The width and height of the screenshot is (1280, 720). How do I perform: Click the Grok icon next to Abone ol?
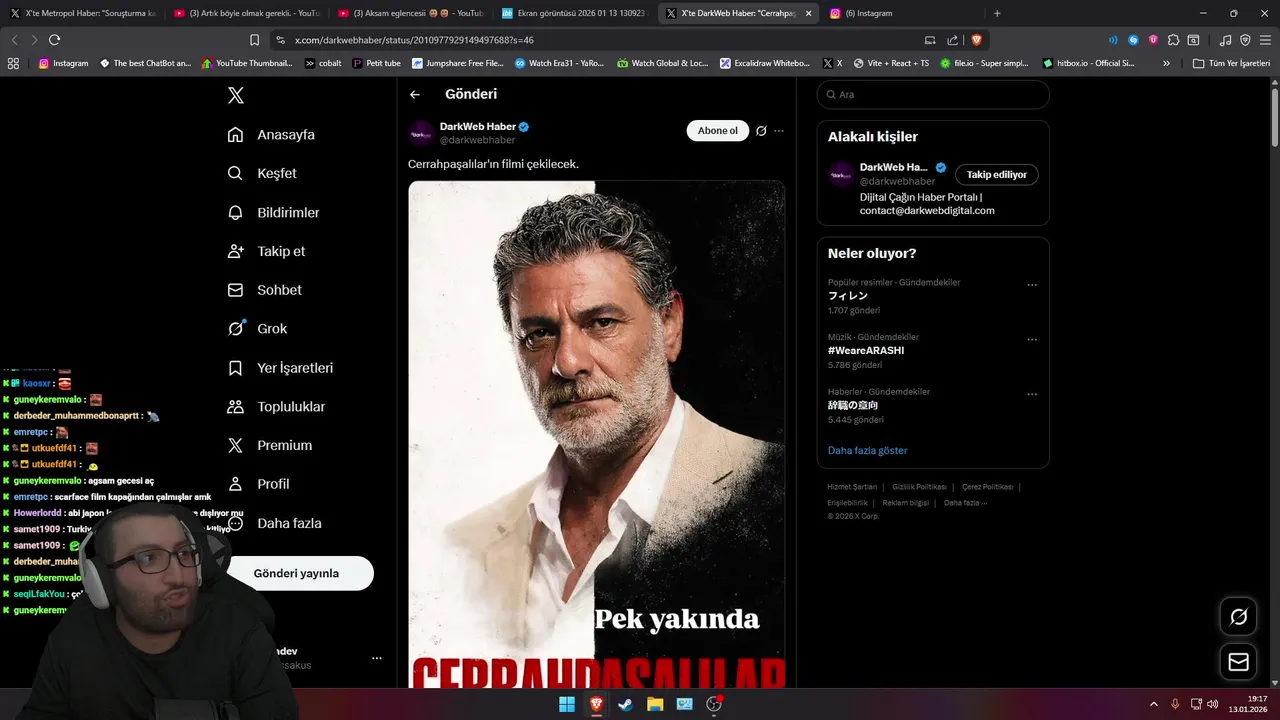pyautogui.click(x=761, y=131)
